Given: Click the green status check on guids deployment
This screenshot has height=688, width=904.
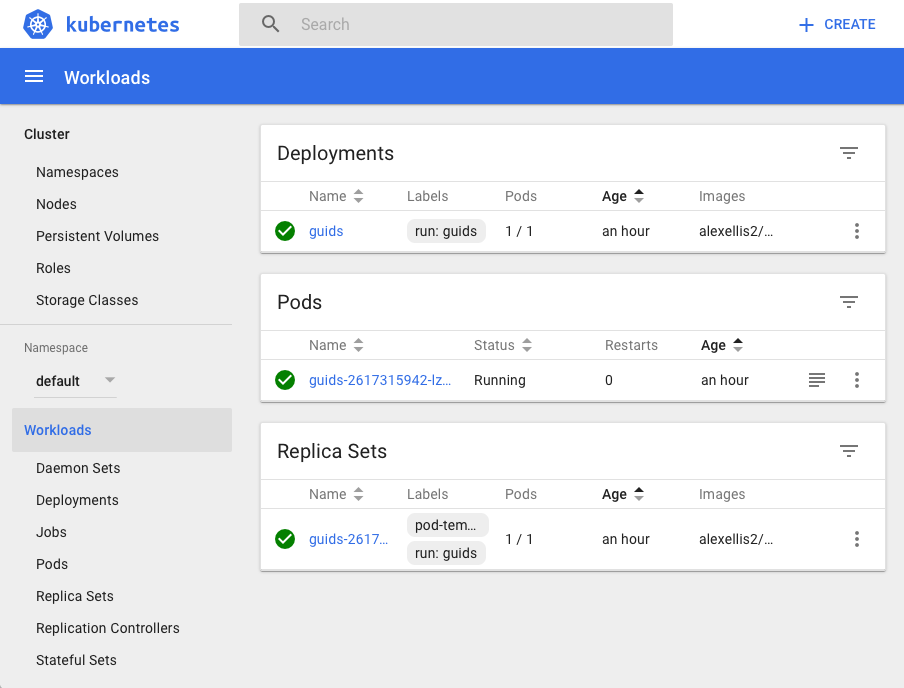Looking at the screenshot, I should pos(284,231).
